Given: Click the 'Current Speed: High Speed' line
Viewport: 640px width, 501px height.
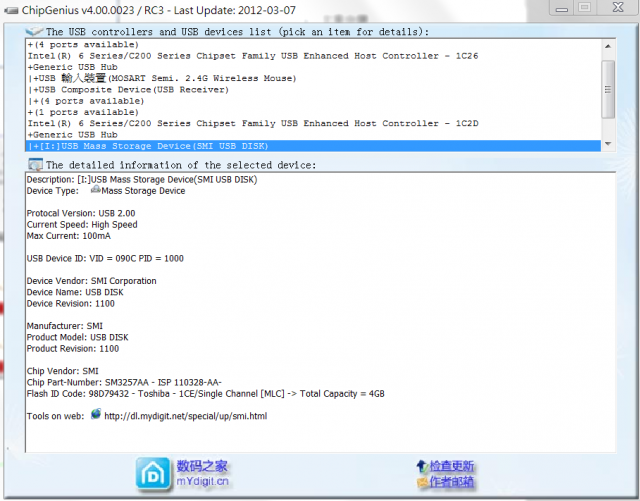Looking at the screenshot, I should tap(82, 225).
